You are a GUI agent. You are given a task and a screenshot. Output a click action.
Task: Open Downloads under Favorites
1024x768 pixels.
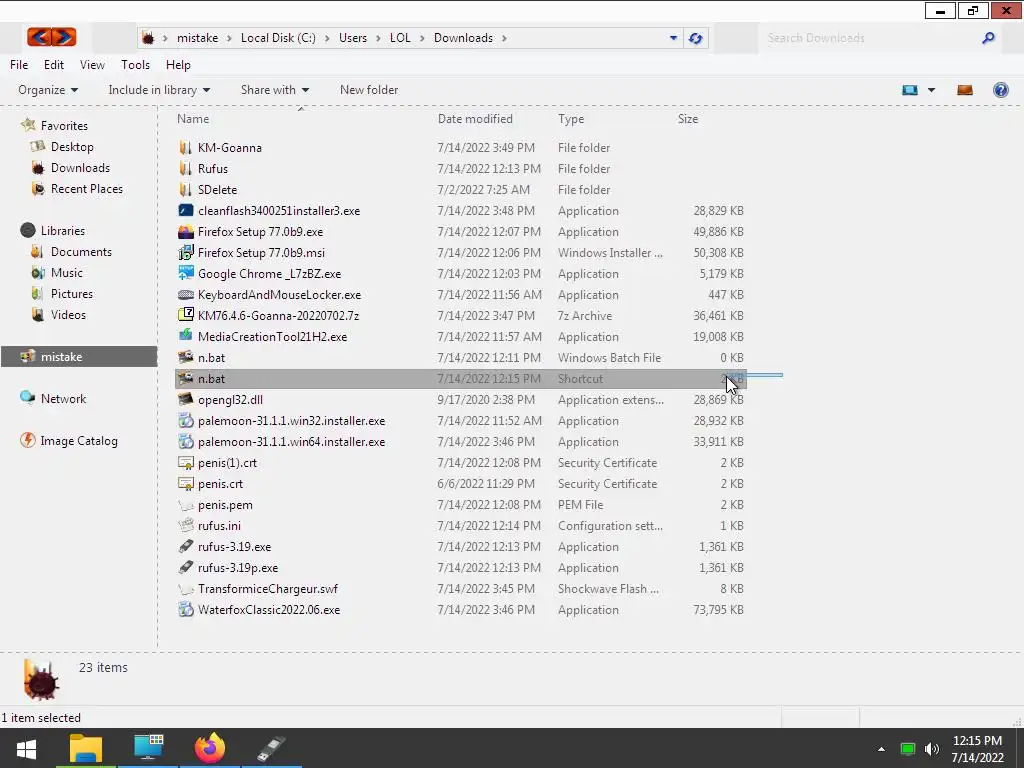point(80,168)
